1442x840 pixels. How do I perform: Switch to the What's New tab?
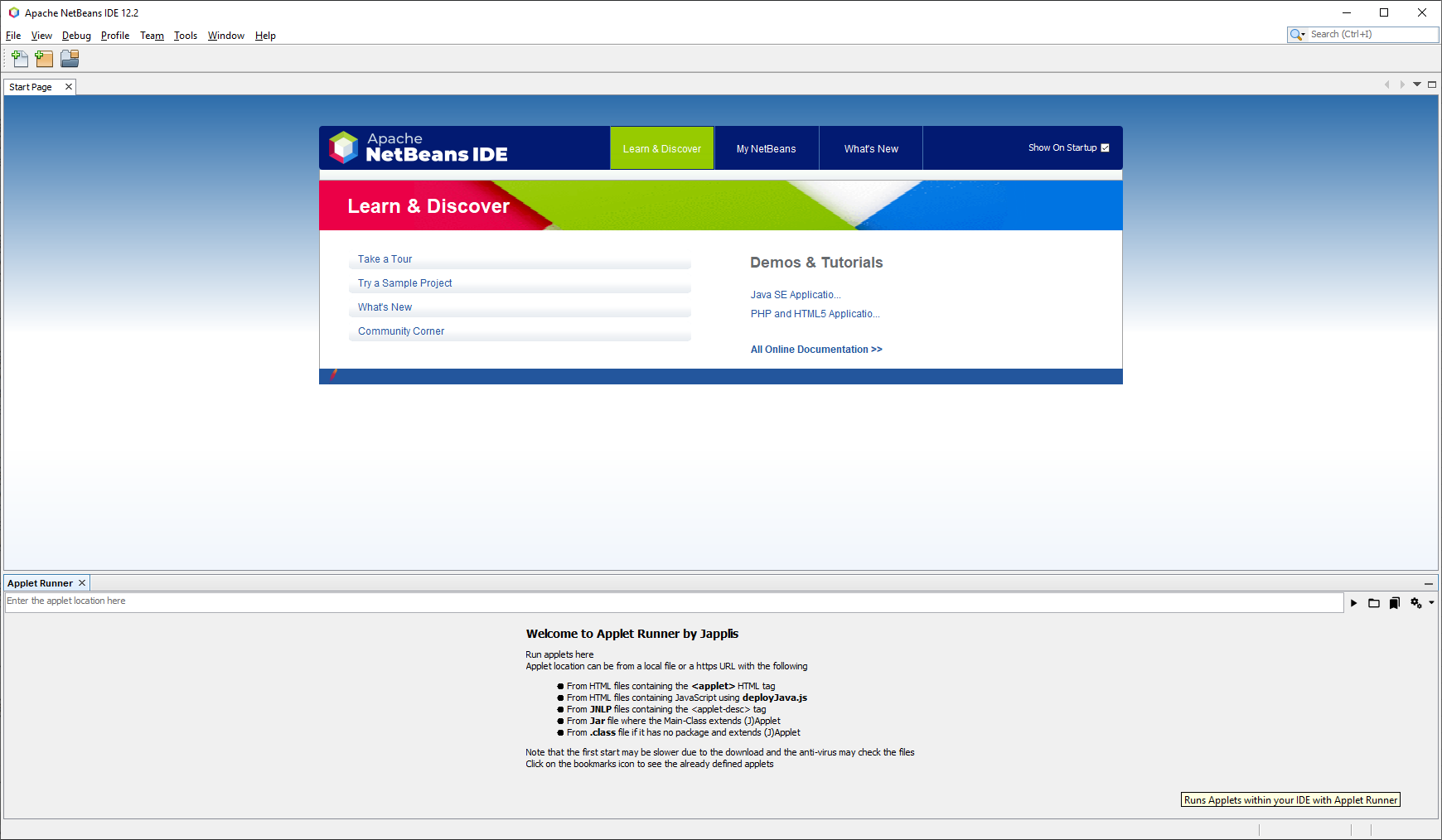(871, 148)
